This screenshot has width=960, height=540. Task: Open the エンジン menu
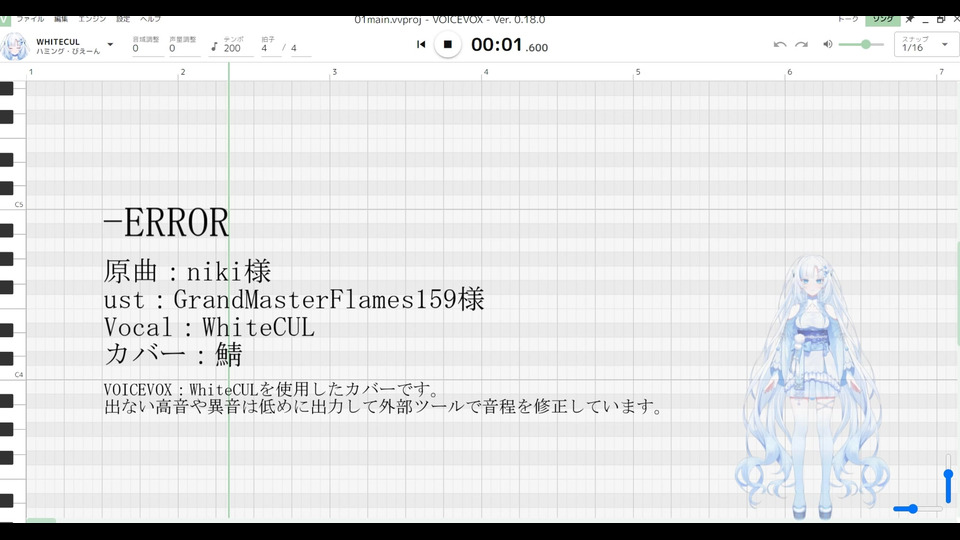coord(92,19)
